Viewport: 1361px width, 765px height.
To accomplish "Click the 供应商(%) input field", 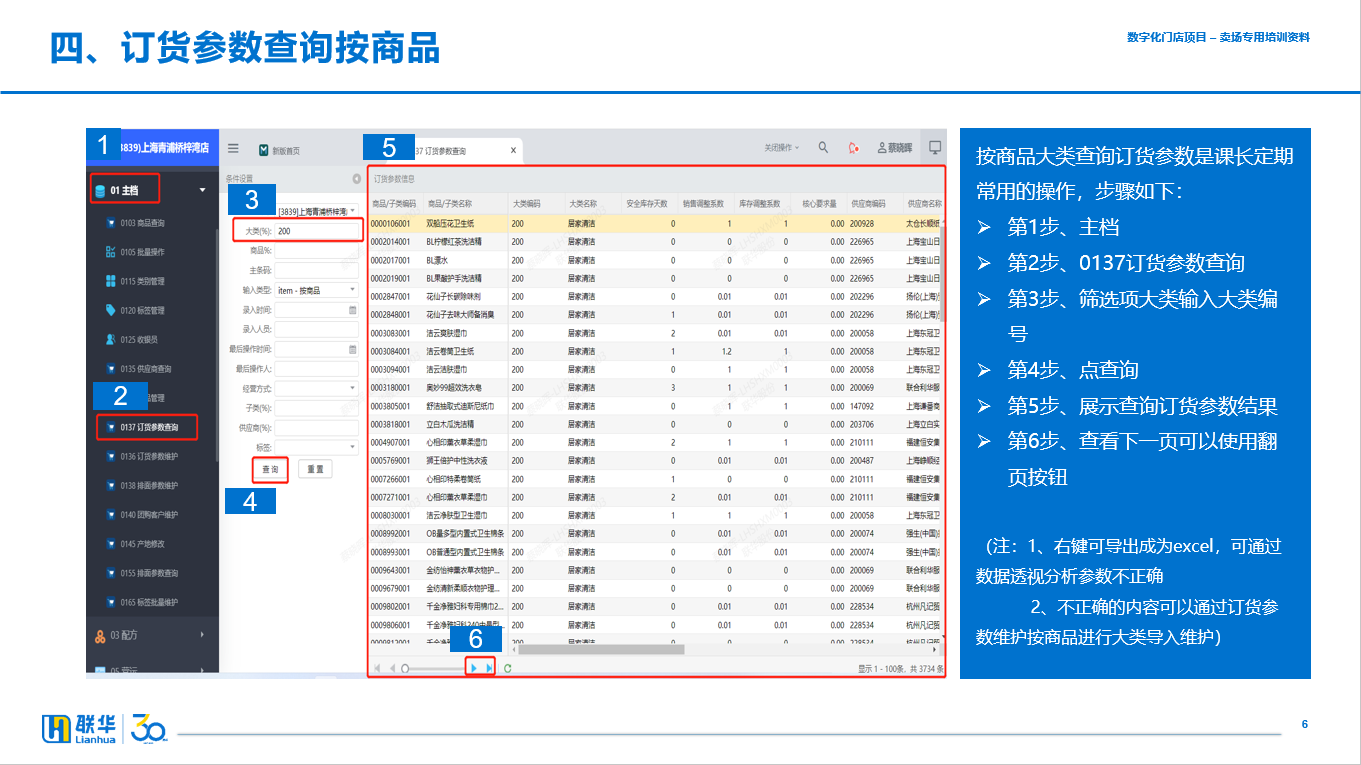I will click(x=316, y=427).
